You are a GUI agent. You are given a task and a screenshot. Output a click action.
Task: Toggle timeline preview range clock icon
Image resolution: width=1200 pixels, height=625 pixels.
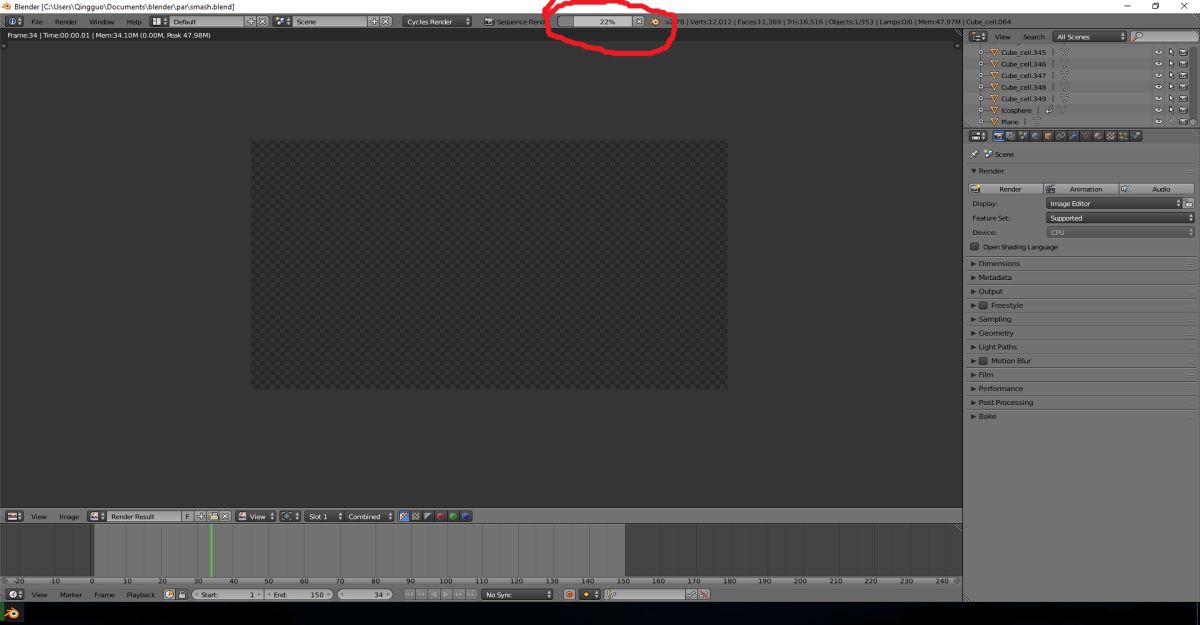pos(169,594)
